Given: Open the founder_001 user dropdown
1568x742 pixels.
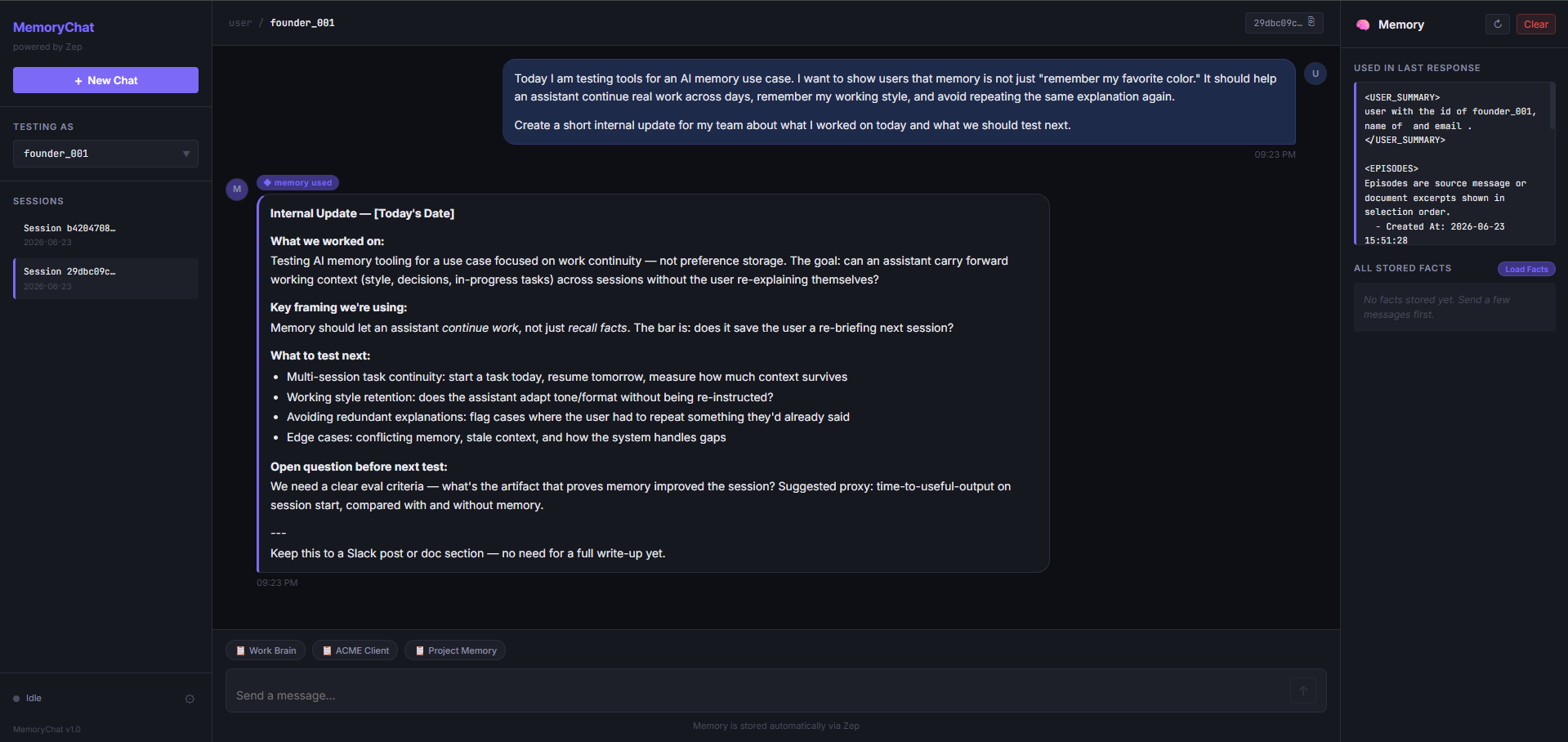Looking at the screenshot, I should (105, 154).
